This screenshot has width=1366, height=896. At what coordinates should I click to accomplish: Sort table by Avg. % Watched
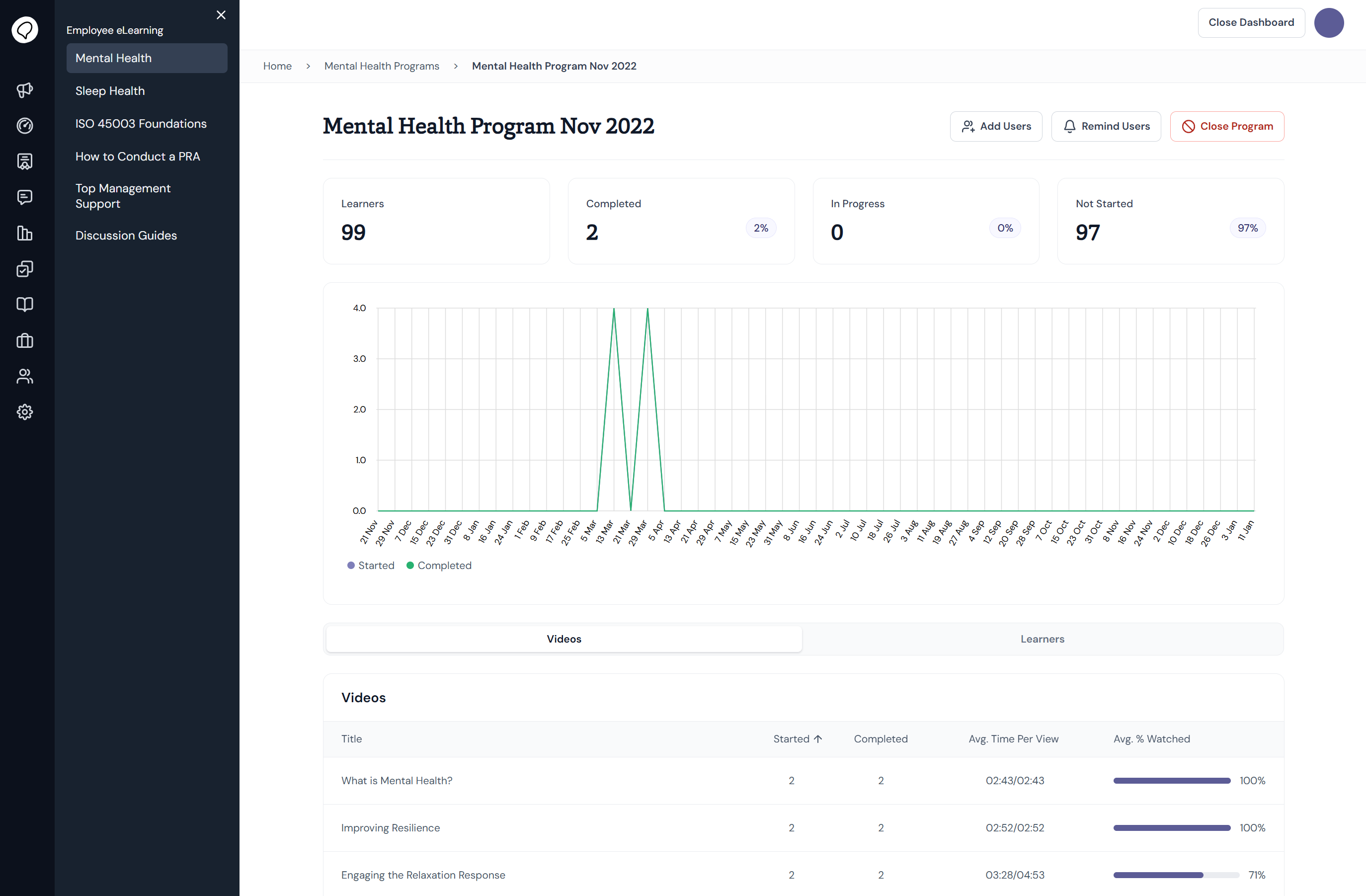point(1151,739)
